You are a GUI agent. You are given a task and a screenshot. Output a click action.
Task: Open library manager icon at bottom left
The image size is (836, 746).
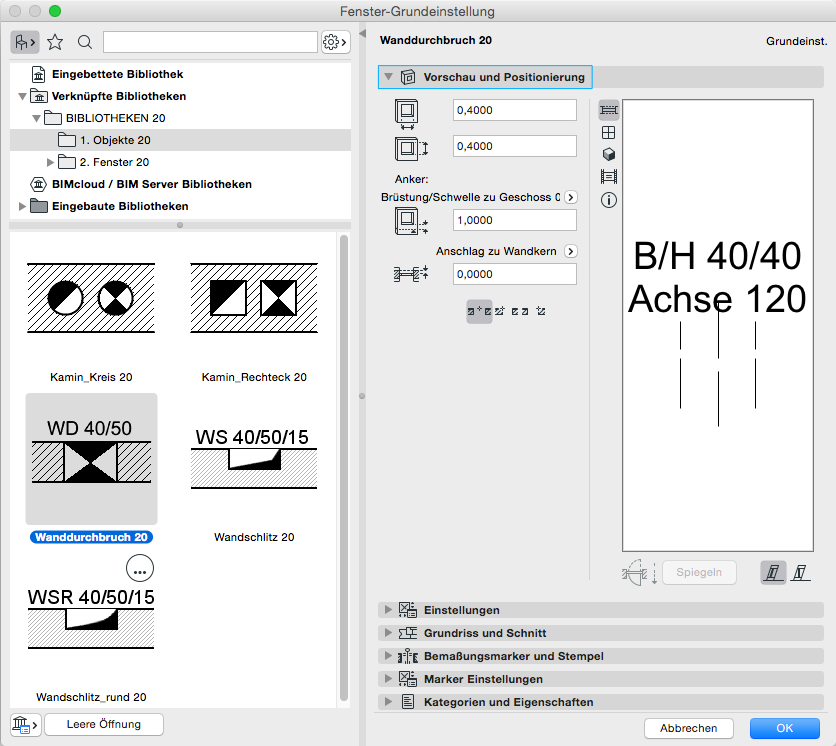click(x=25, y=724)
